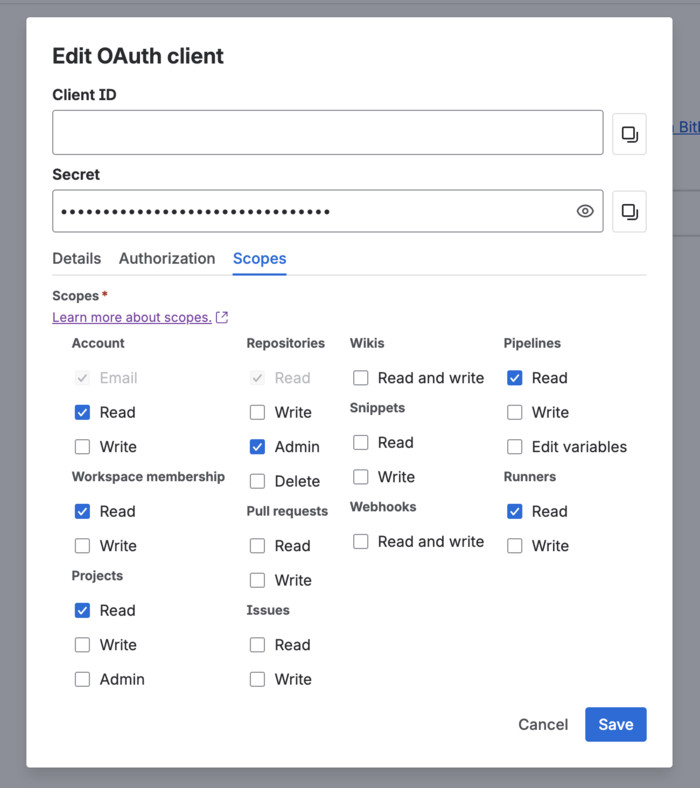Enable Account Write scope

[82, 447]
